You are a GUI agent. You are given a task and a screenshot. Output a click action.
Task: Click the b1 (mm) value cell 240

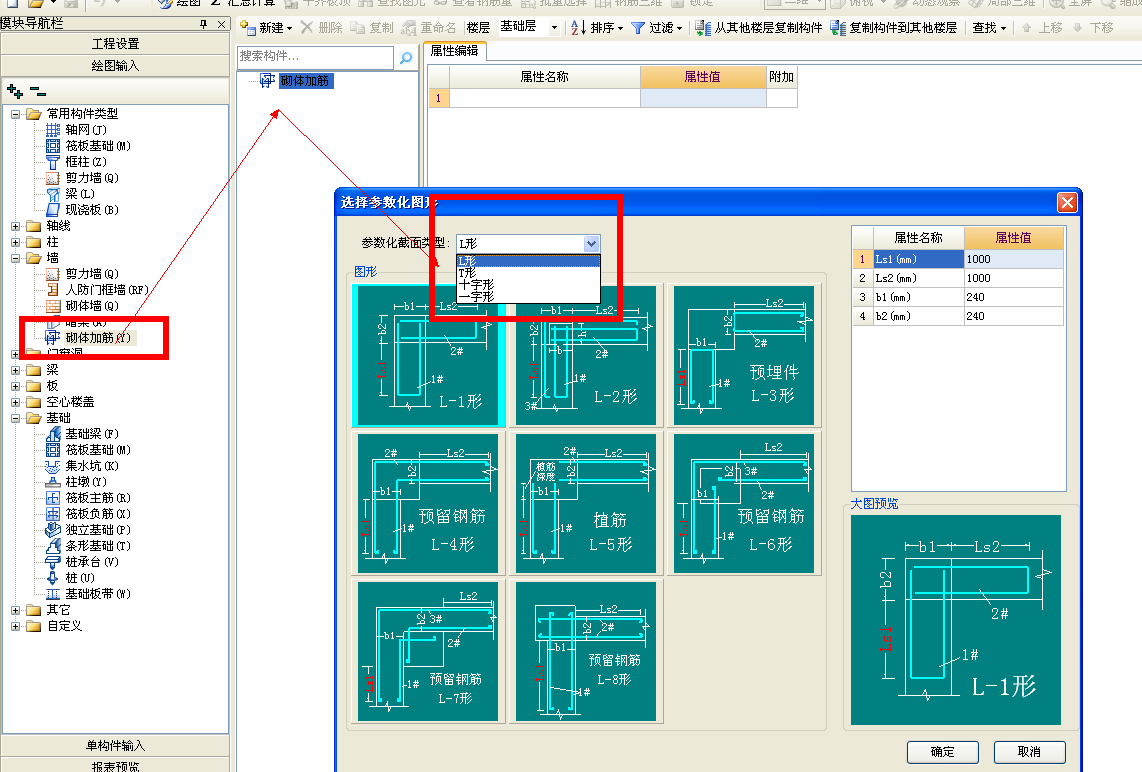[1014, 297]
